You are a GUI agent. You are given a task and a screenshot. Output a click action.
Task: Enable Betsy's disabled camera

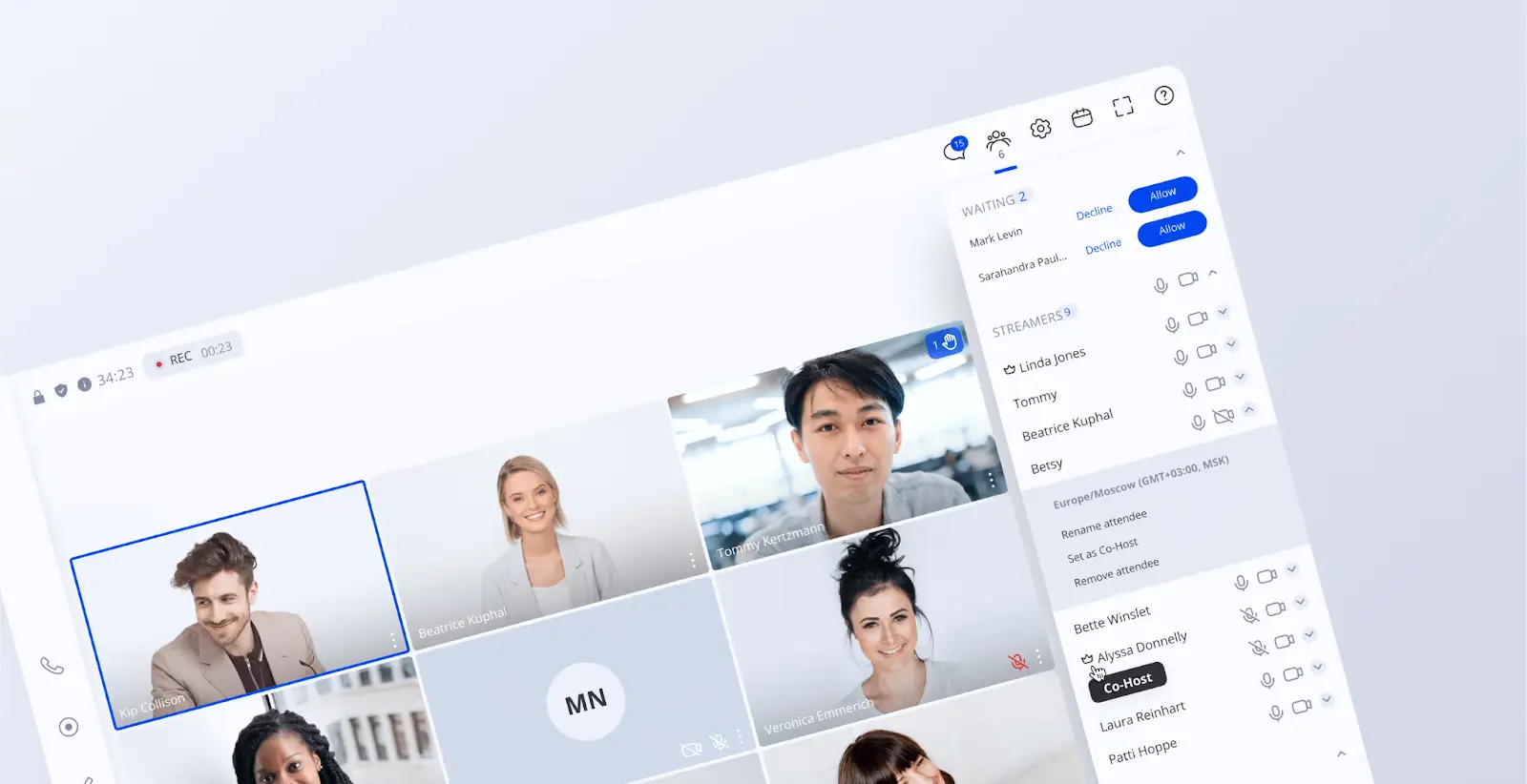pyautogui.click(x=1224, y=416)
